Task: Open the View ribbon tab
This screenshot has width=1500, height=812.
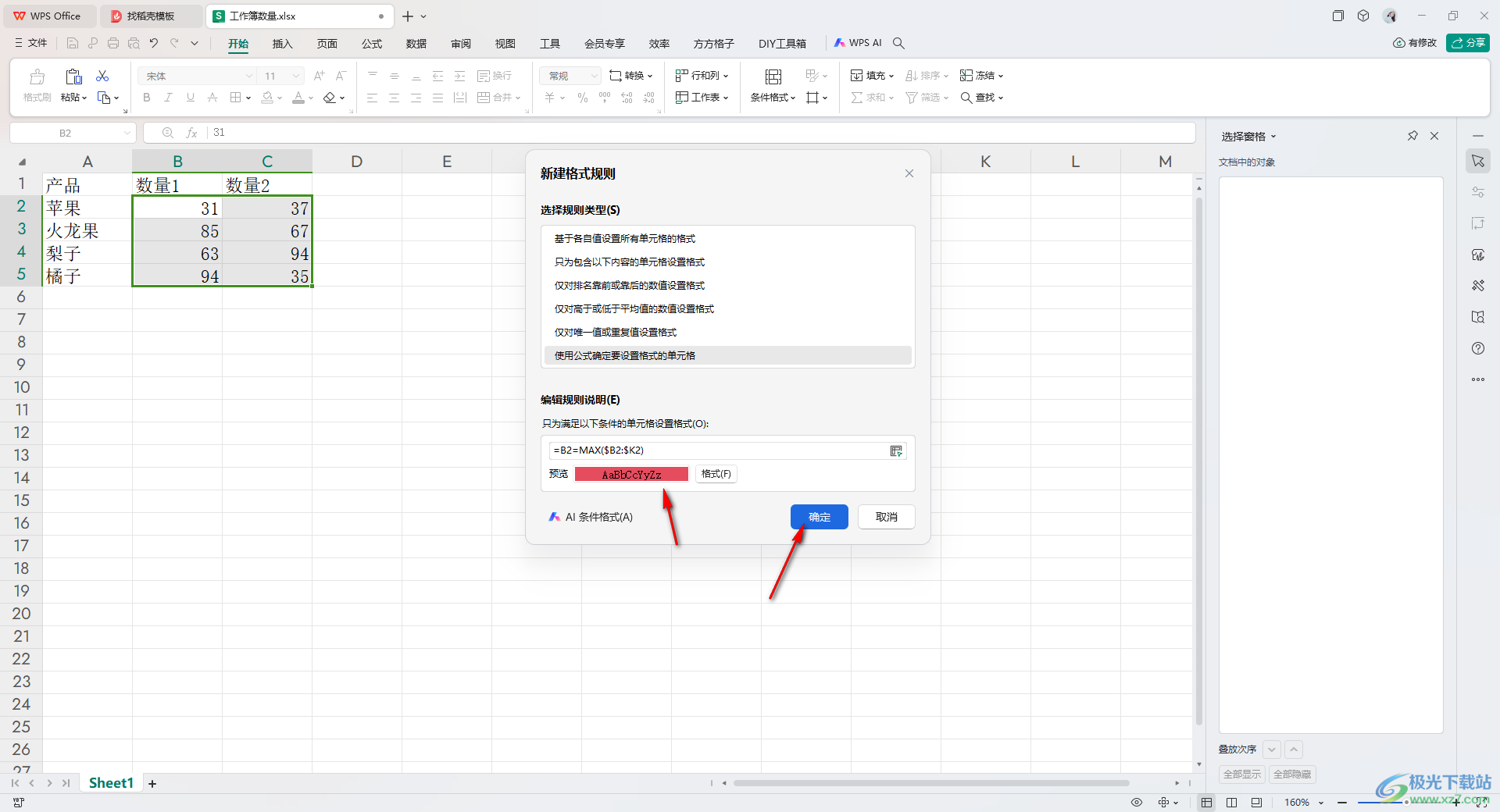Action: 505,44
